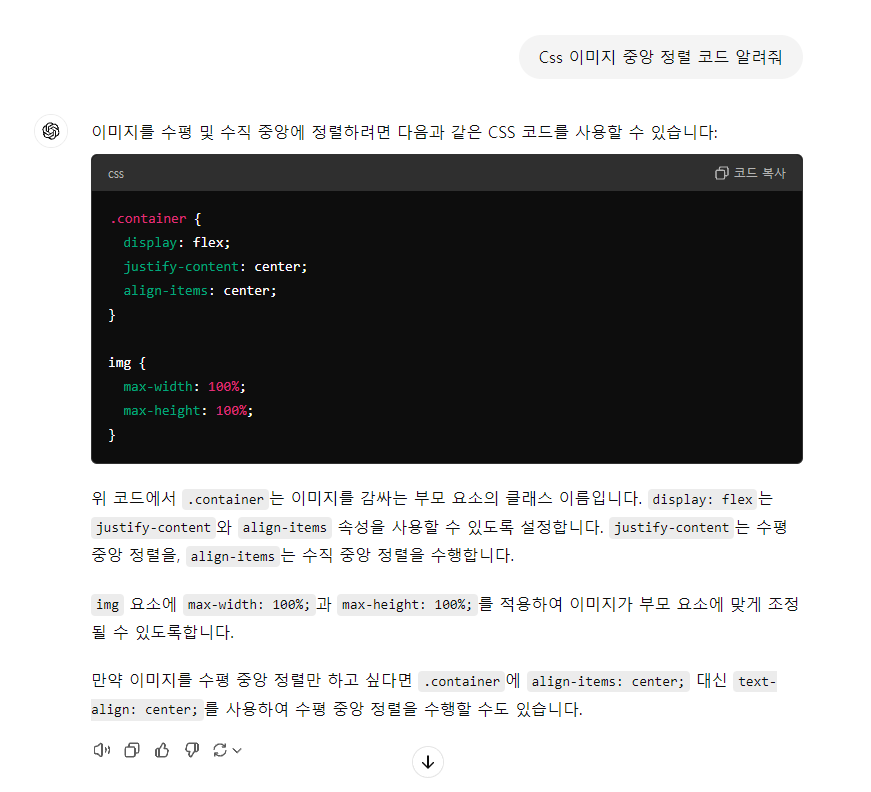The image size is (871, 792).
Task: Click inline code 'align-items' before '속성을'
Action: (x=284, y=527)
